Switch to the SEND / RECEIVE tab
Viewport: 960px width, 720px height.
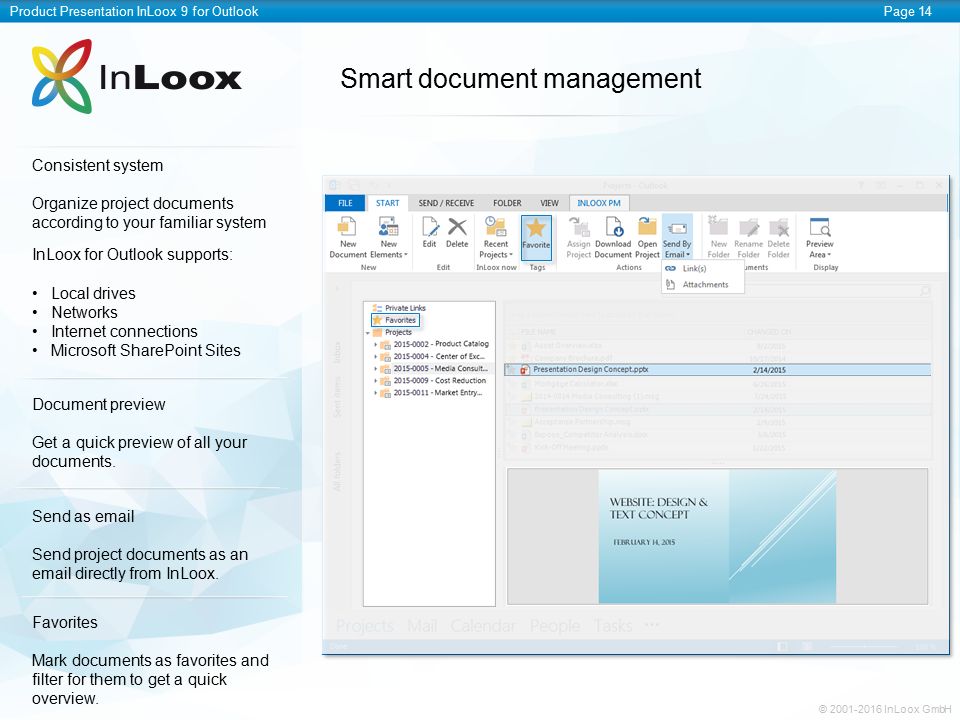click(x=446, y=203)
